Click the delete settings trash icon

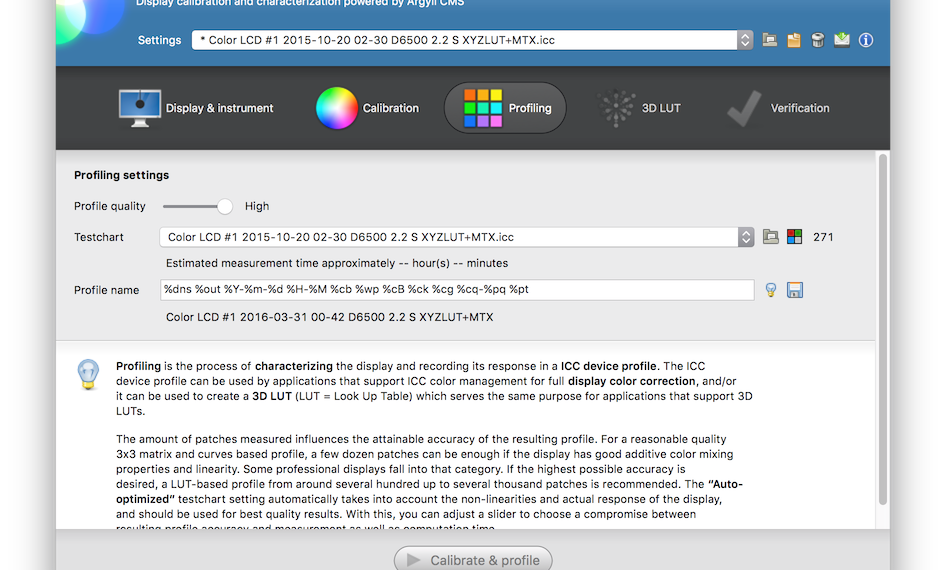point(817,40)
